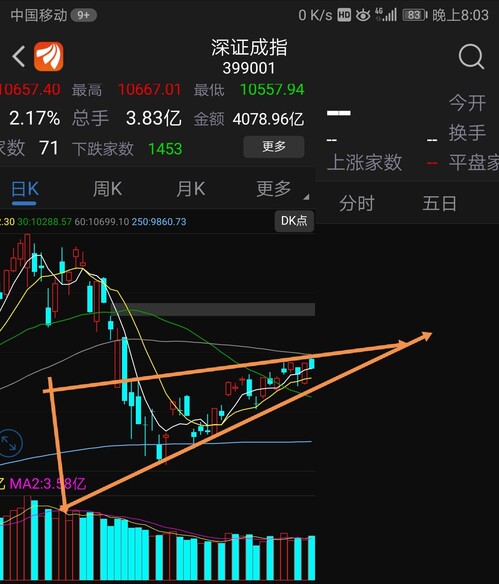Tap the eye-comfort status bar icon
Screen dimensions: 499x584
363,15
